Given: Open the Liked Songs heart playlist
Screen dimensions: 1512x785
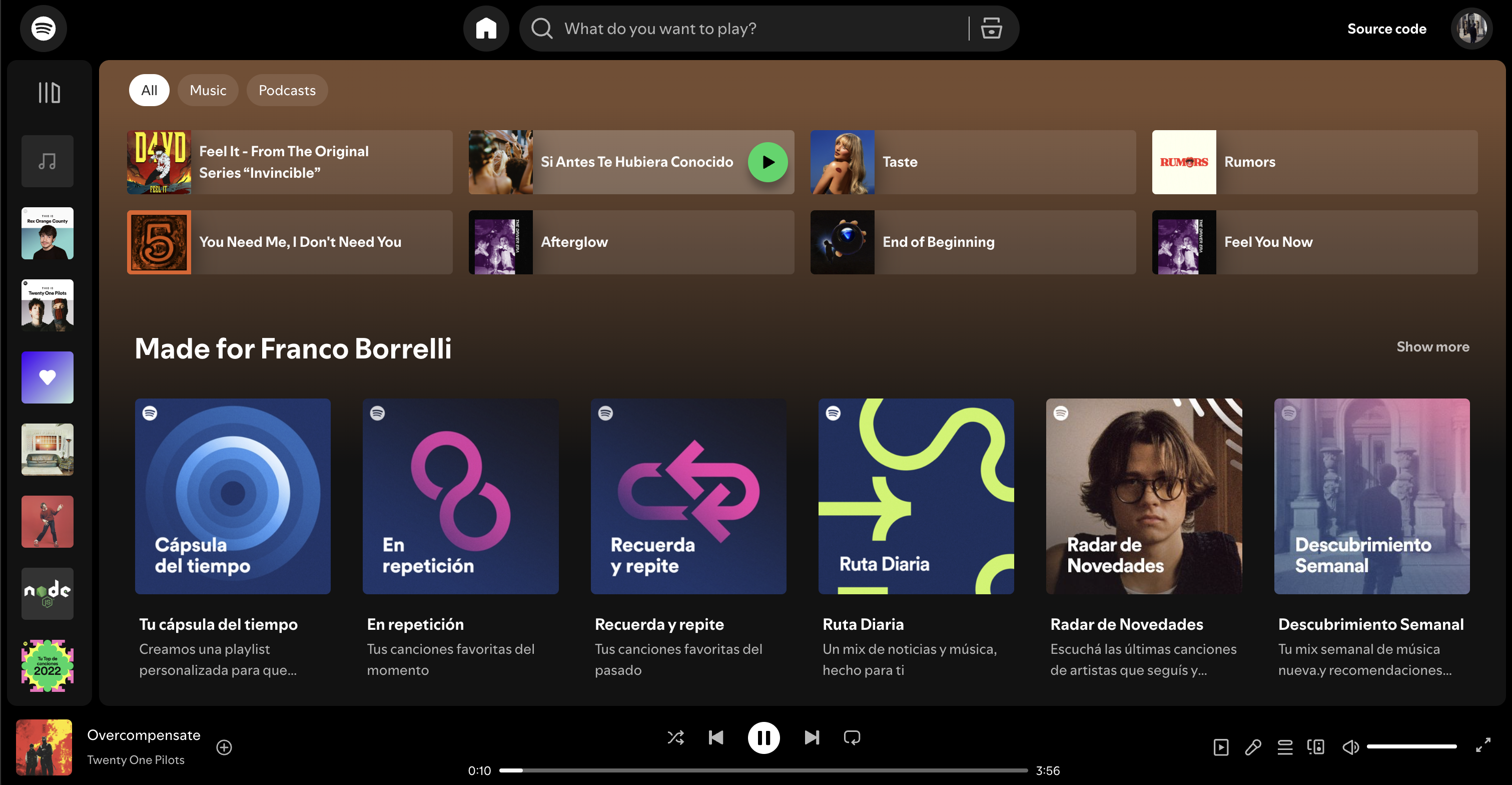Looking at the screenshot, I should pyautogui.click(x=48, y=377).
